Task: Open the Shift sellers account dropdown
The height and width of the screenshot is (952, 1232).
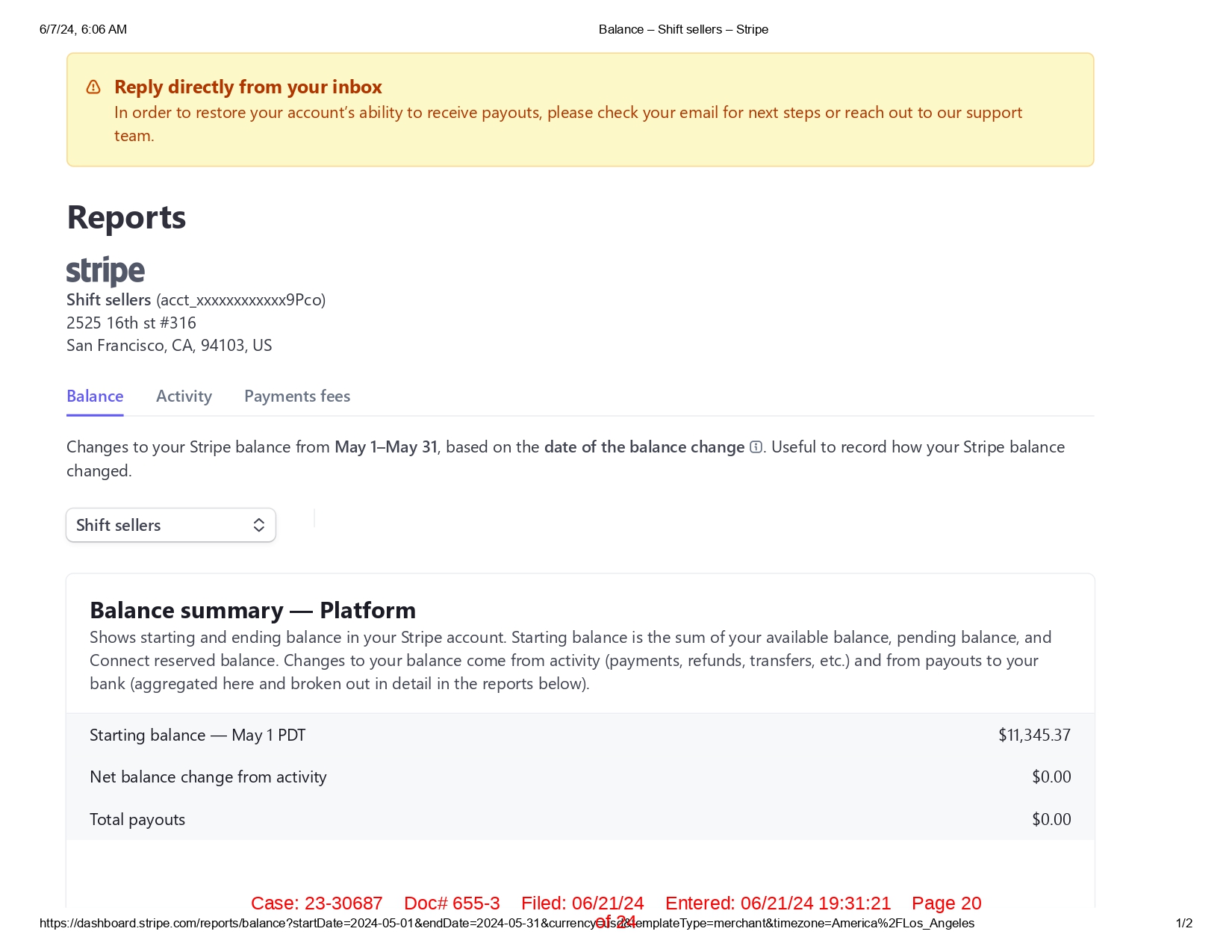Action: pyautogui.click(x=171, y=526)
